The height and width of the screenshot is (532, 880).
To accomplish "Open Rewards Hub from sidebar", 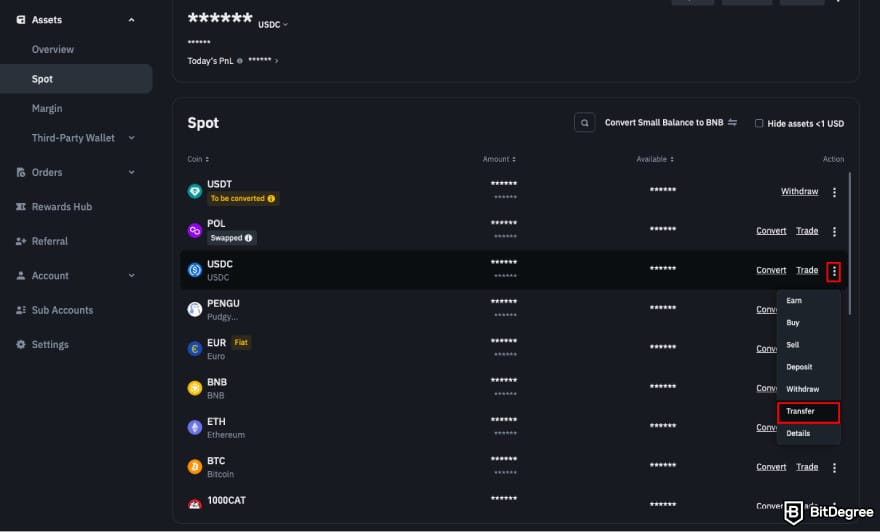I will tap(62, 207).
